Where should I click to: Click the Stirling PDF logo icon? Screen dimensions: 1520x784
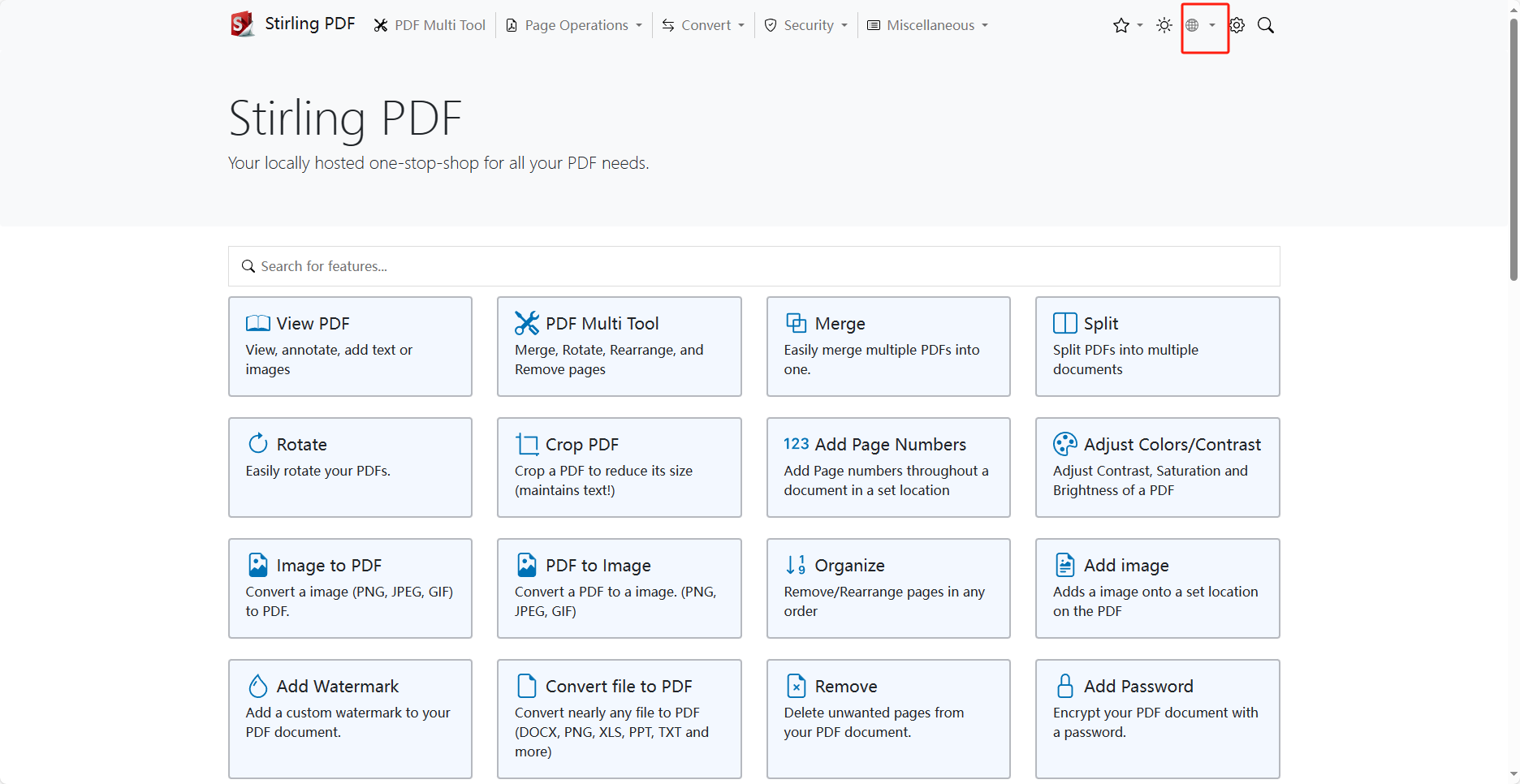coord(242,24)
